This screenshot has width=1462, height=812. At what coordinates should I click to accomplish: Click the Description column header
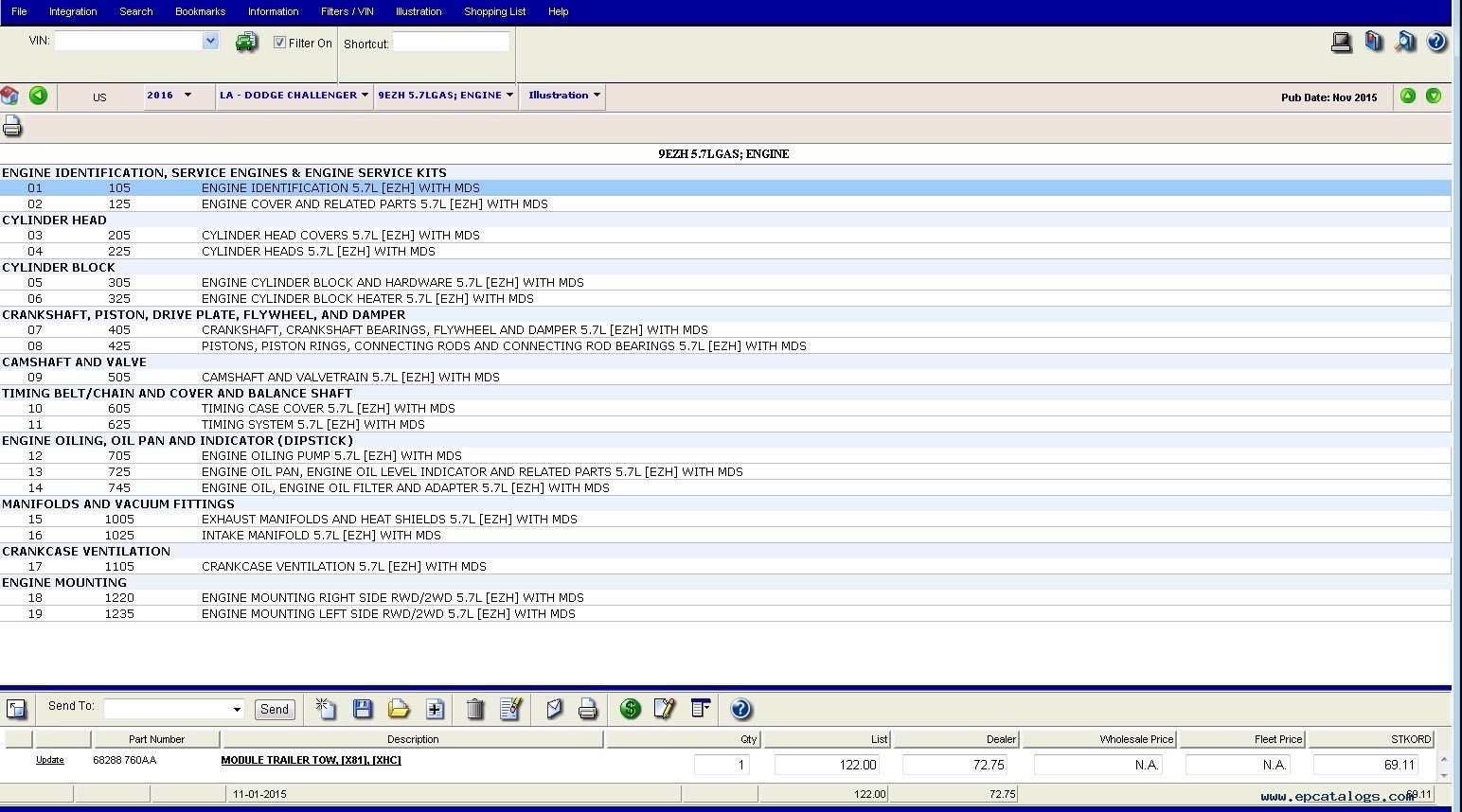pyautogui.click(x=413, y=739)
